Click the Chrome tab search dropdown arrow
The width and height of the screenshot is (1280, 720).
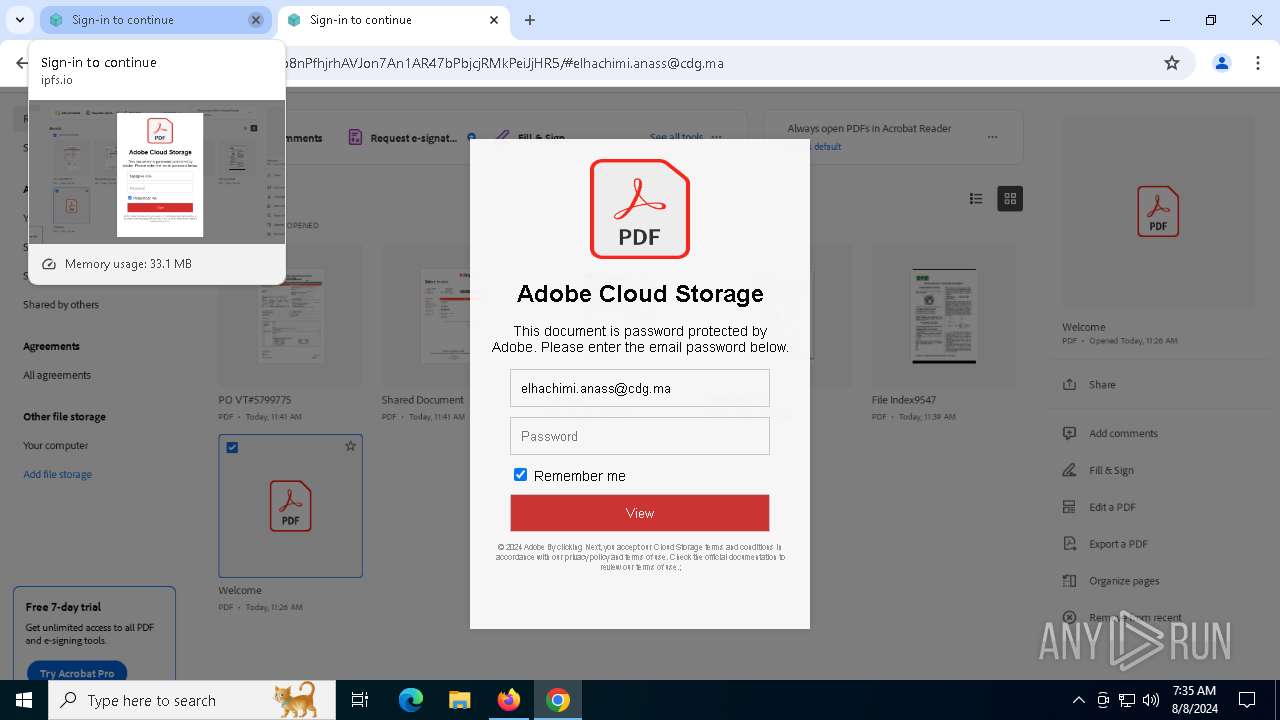coord(19,20)
